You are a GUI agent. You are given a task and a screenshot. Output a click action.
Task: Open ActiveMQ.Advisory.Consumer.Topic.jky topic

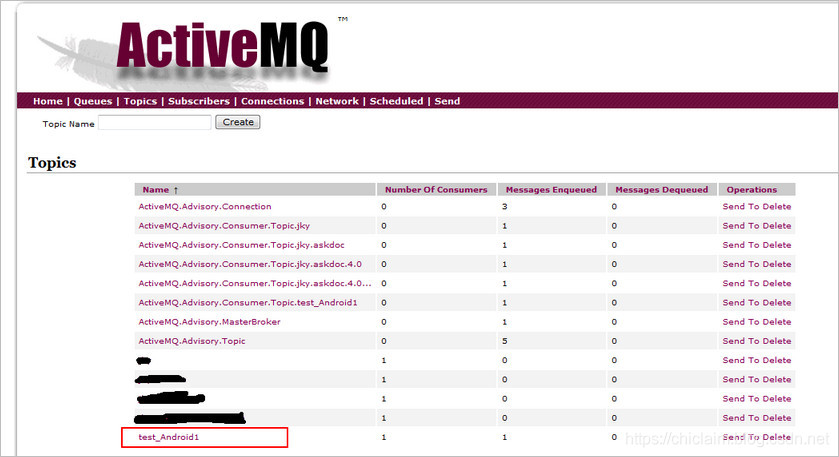click(224, 226)
